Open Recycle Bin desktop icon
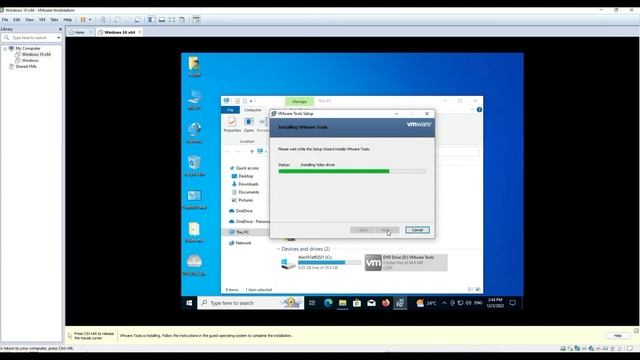The height and width of the screenshot is (360, 640). point(194,165)
